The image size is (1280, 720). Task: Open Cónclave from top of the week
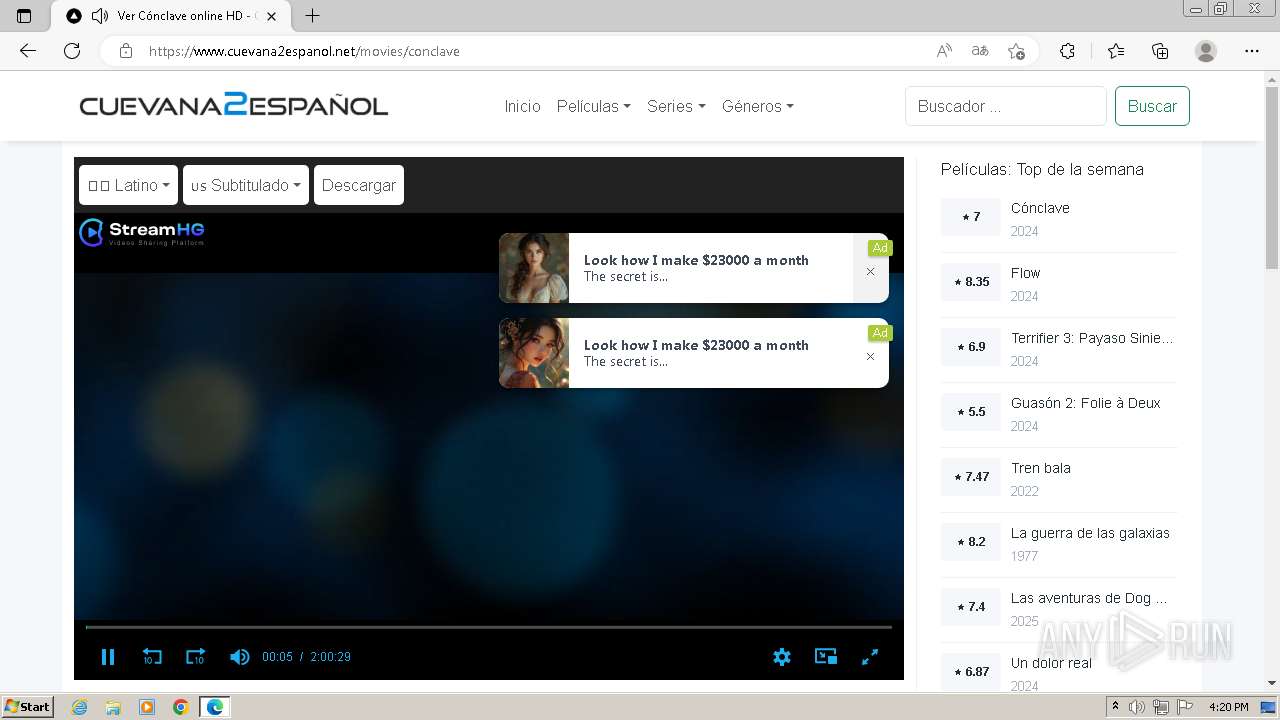point(1040,208)
